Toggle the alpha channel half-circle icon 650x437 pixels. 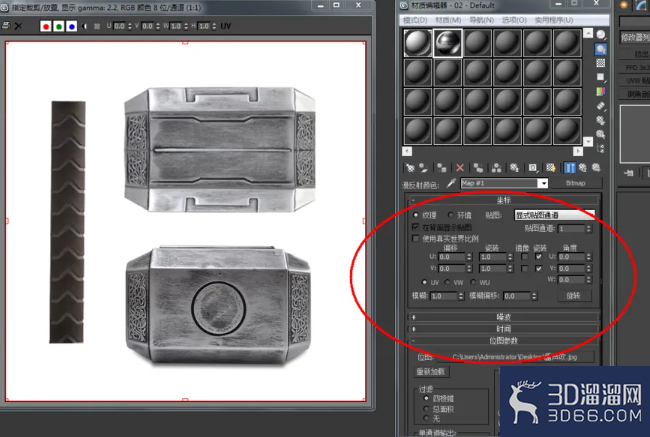(85, 26)
